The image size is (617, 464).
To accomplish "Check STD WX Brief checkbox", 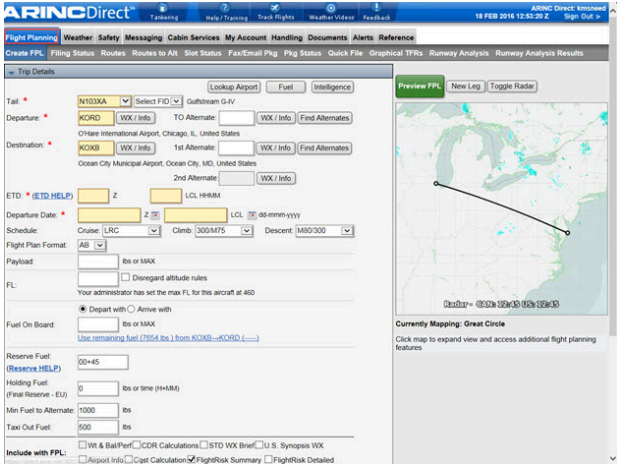I will pyautogui.click(x=203, y=445).
